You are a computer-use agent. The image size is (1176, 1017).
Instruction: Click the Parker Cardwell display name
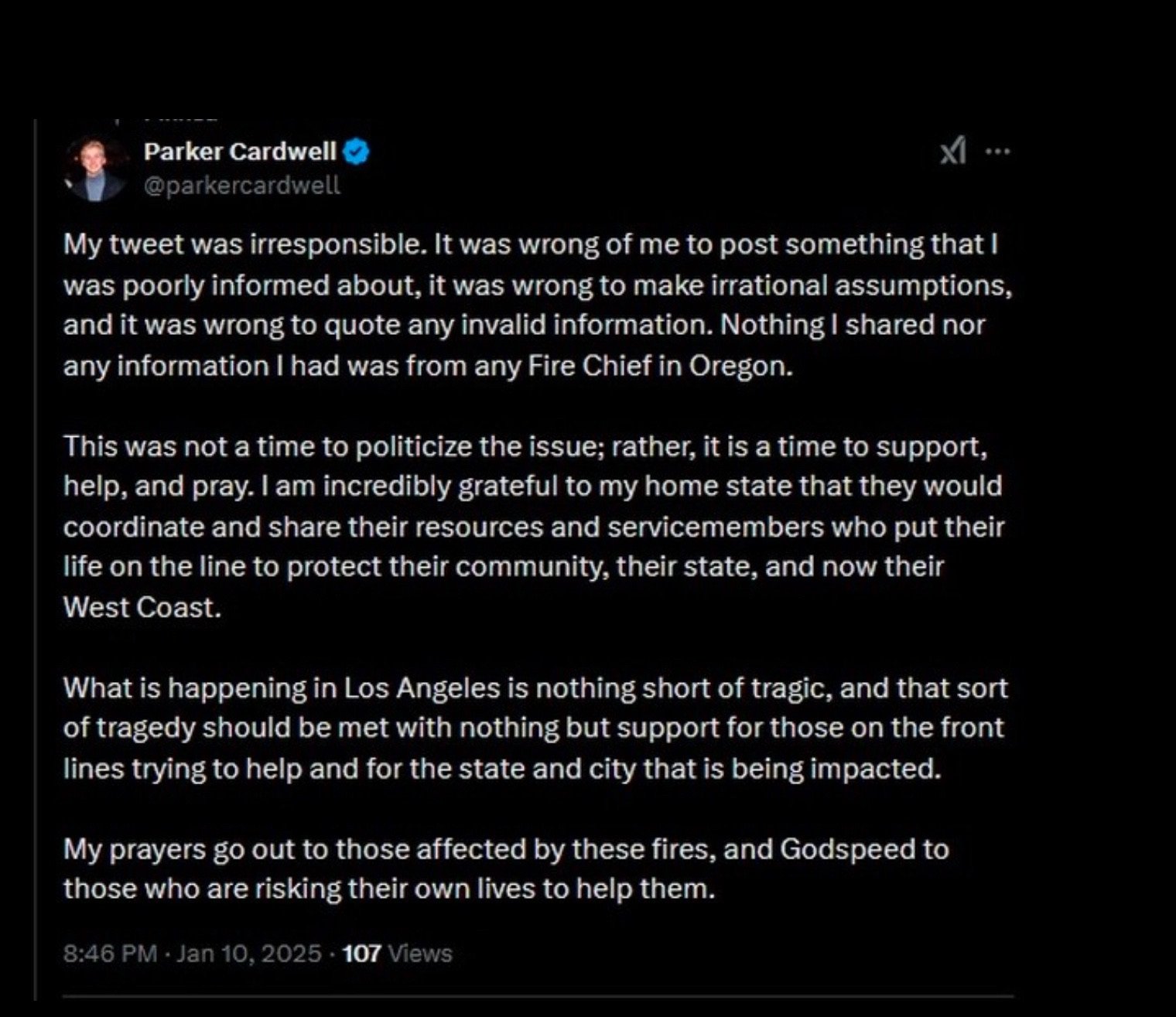click(240, 152)
